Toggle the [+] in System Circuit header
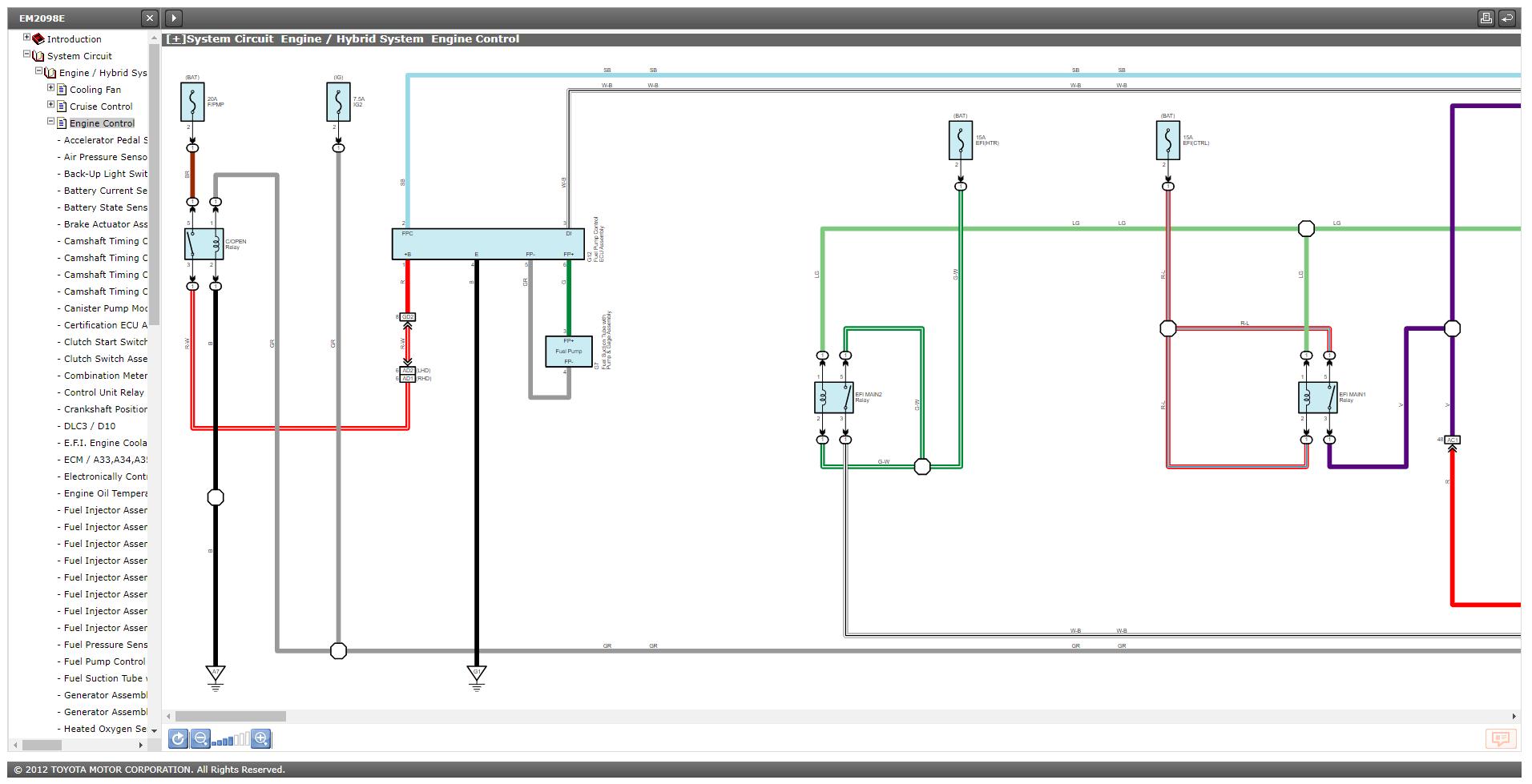This screenshot has height=784, width=1532. (175, 39)
